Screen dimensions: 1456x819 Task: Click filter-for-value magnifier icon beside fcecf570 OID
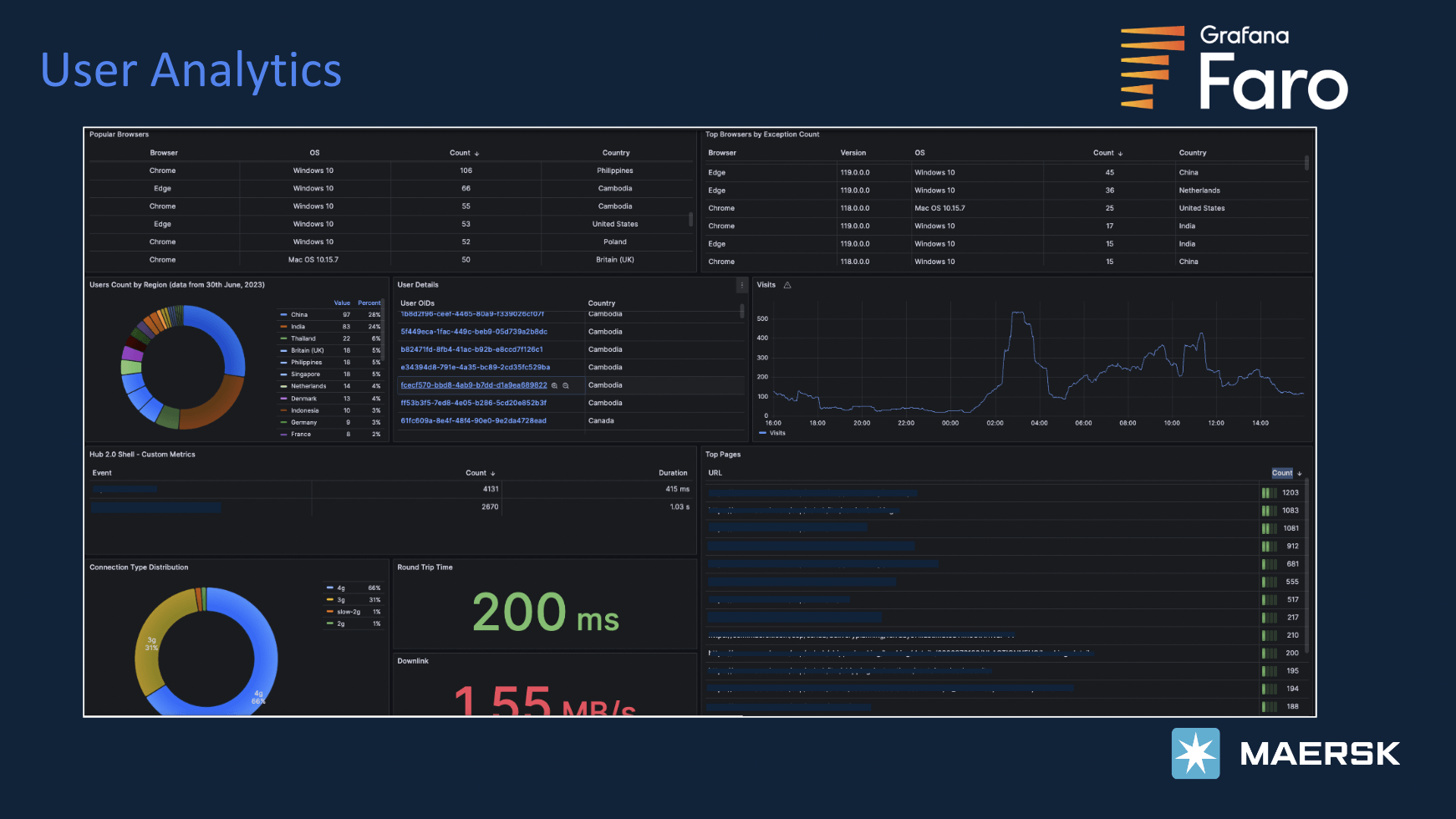pos(554,386)
